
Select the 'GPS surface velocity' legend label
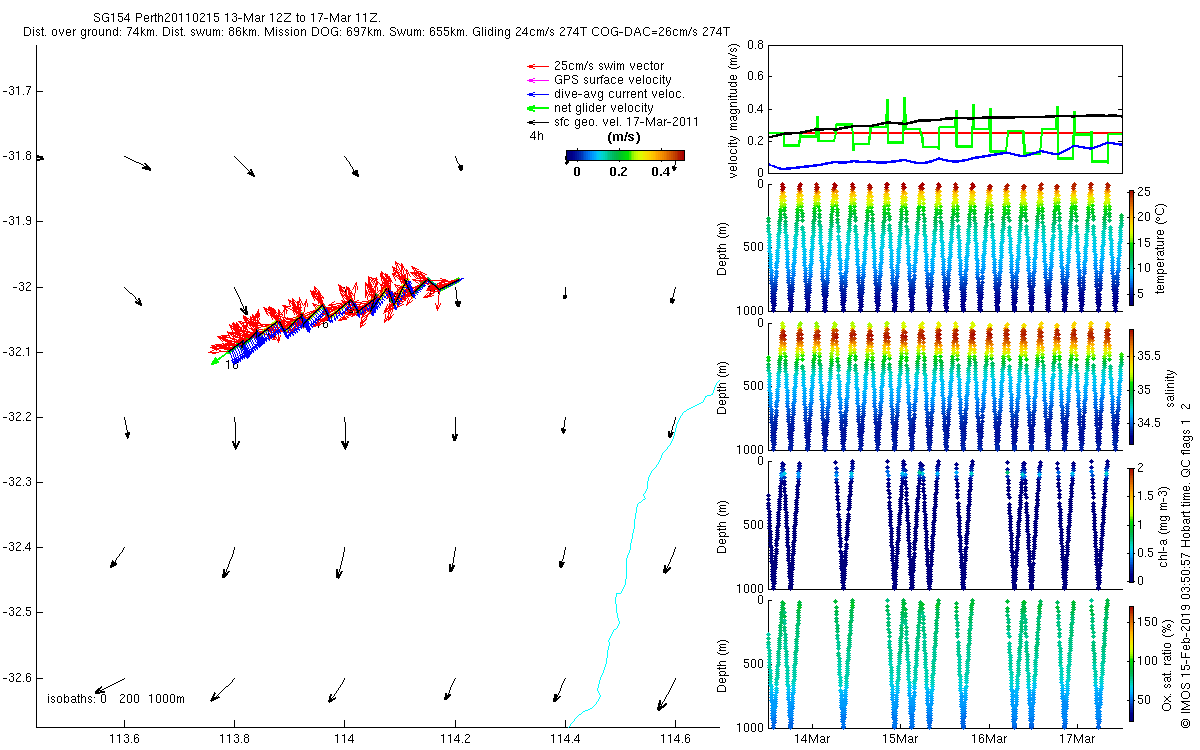point(612,80)
